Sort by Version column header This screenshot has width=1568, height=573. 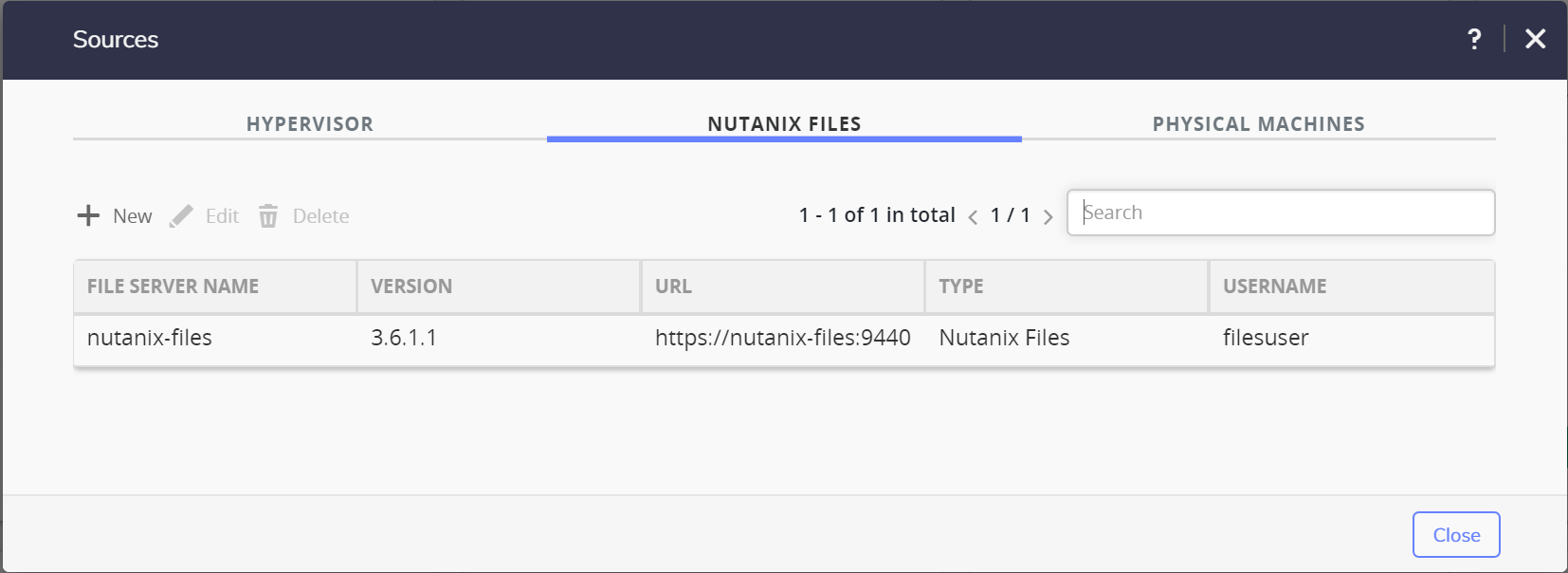pos(499,286)
